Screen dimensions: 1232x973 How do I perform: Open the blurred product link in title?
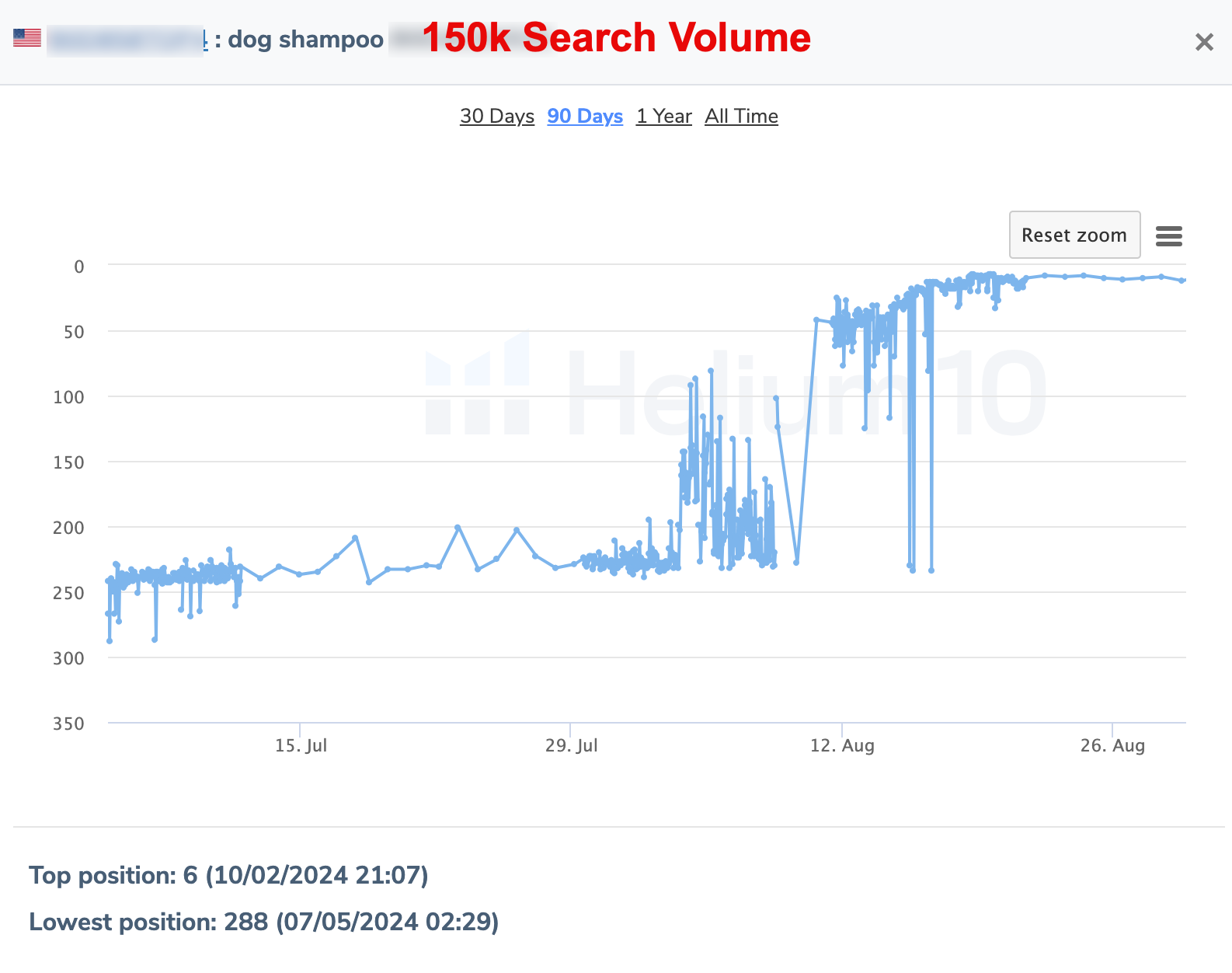[127, 40]
